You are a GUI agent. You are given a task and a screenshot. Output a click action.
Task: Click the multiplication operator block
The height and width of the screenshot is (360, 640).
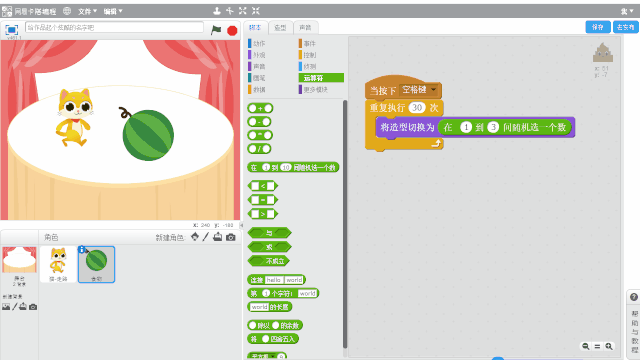click(x=260, y=135)
